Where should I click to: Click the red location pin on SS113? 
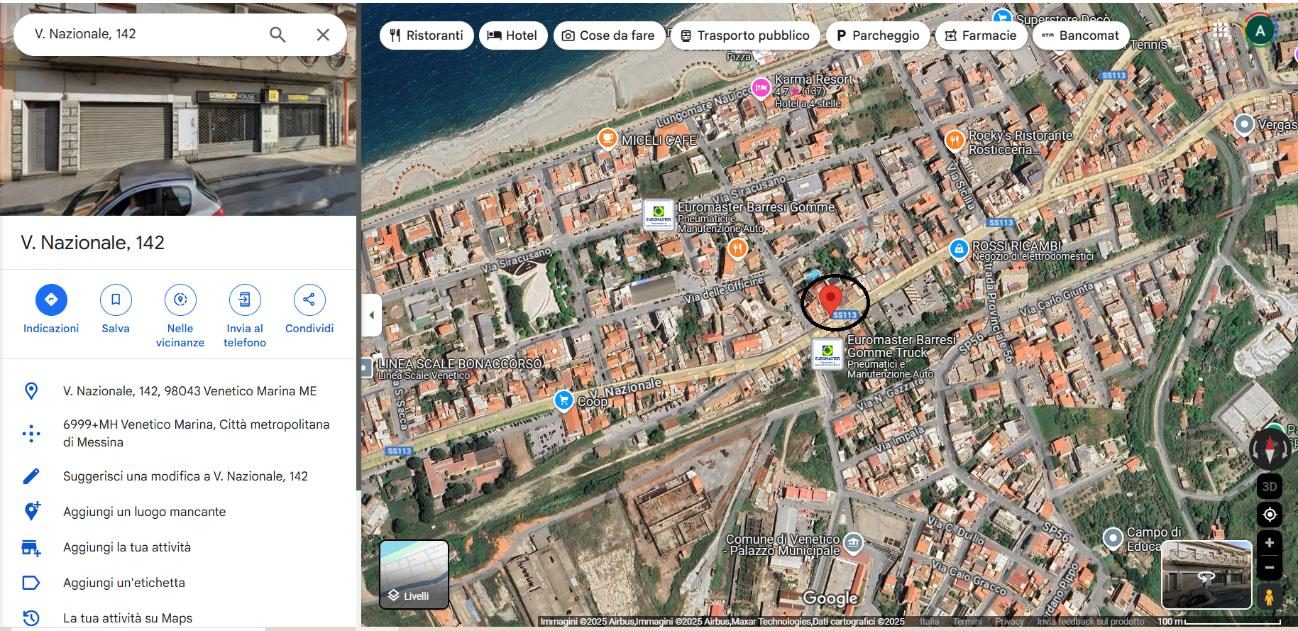click(830, 298)
